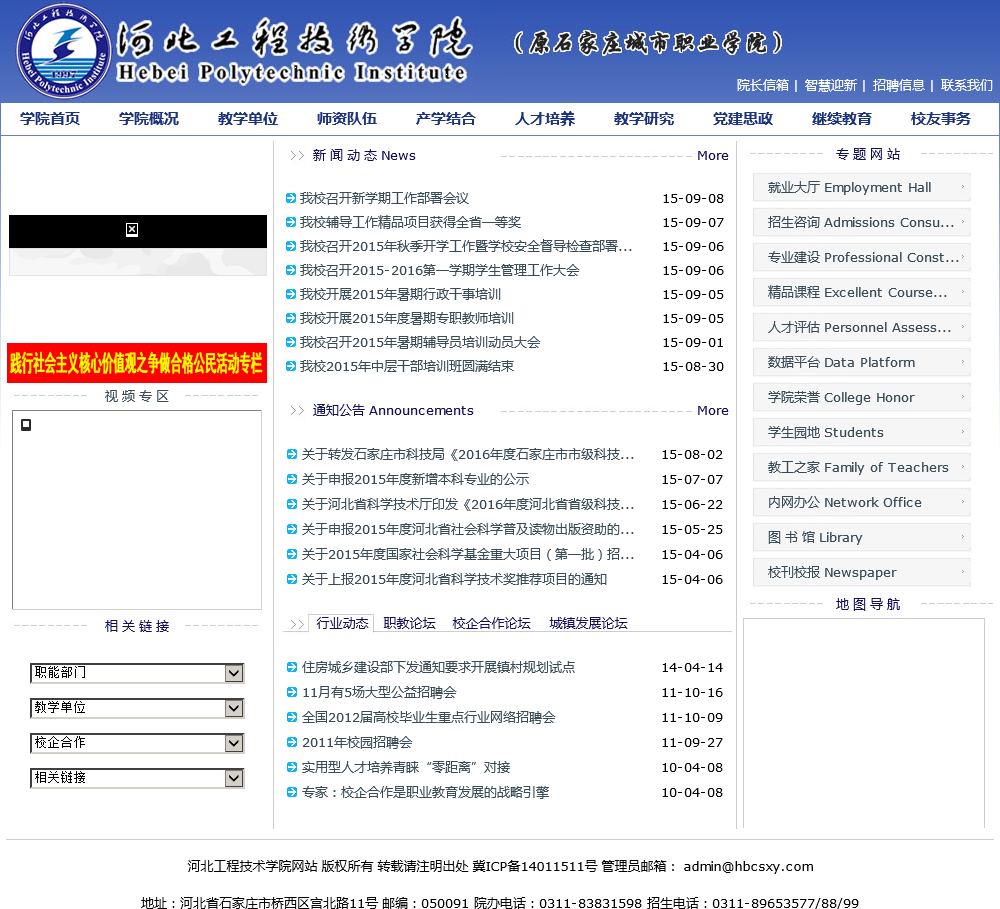Click the double chevron icon beside 新闻动态 News
The image size is (1000, 909).
pyautogui.click(x=297, y=156)
